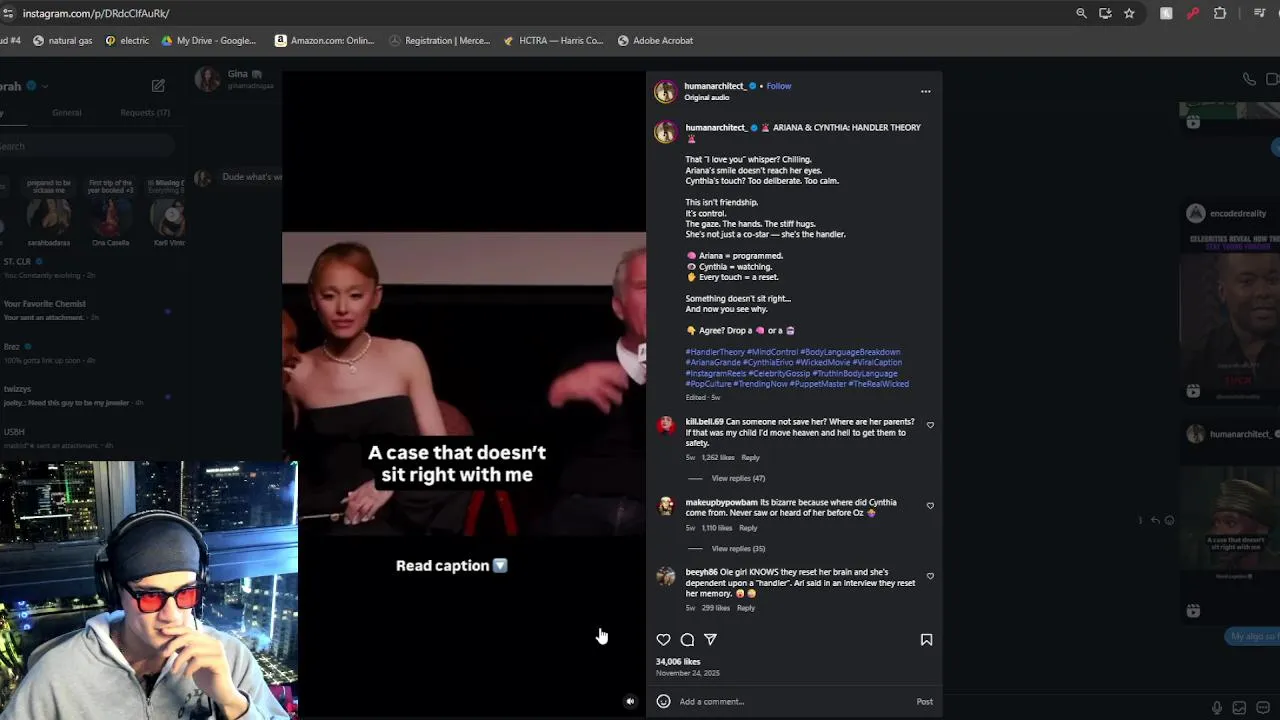Click the white square extension icon
1280x720 pixels.
pos(1166,13)
